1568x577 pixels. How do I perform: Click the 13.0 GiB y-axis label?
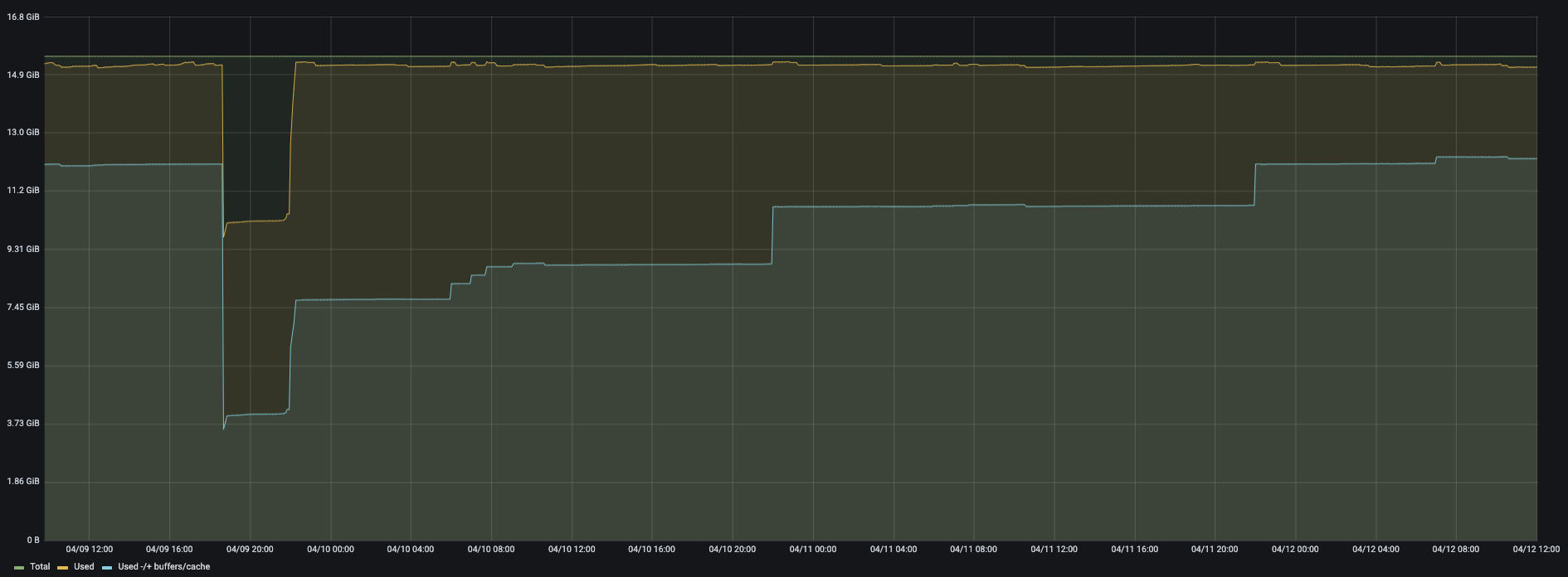[x=22, y=133]
